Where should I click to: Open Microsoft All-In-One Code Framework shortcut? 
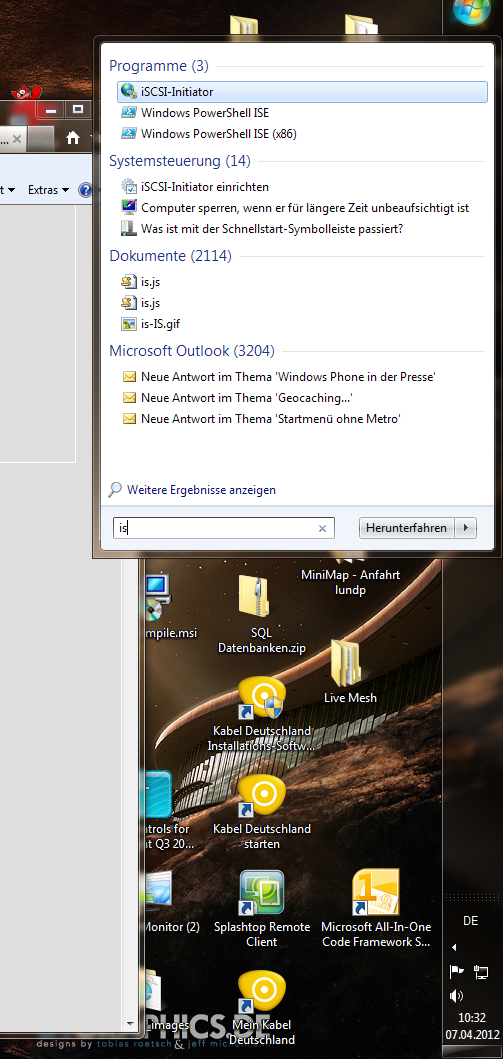coord(376,908)
